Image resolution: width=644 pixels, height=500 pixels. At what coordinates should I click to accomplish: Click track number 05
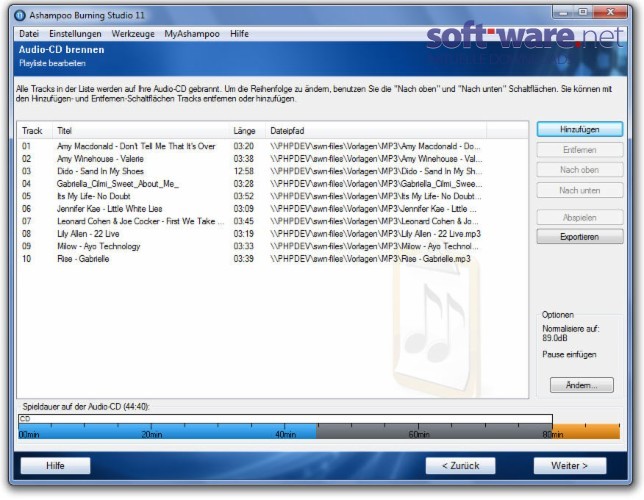[x=26, y=196]
